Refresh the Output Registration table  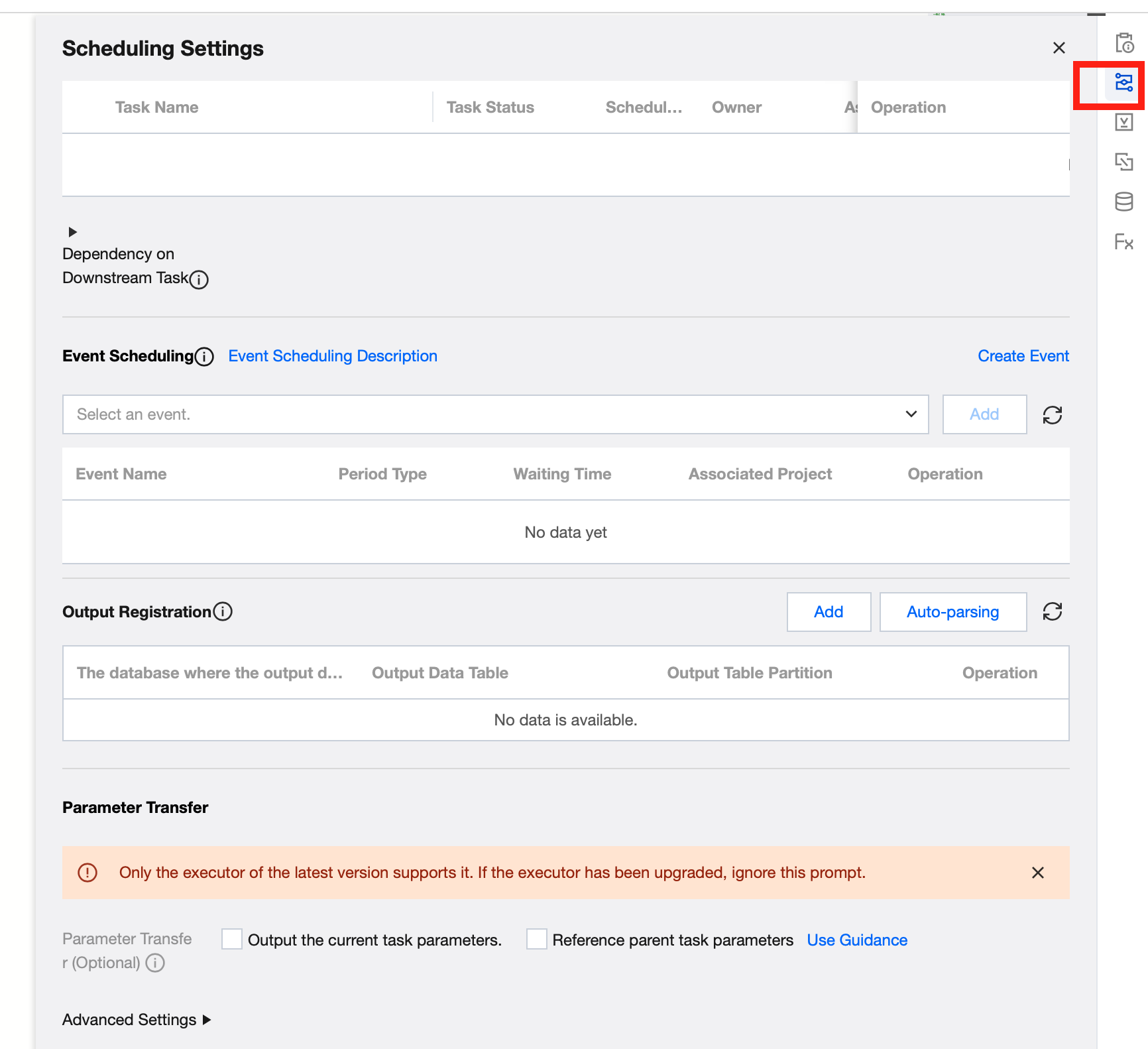(1053, 611)
